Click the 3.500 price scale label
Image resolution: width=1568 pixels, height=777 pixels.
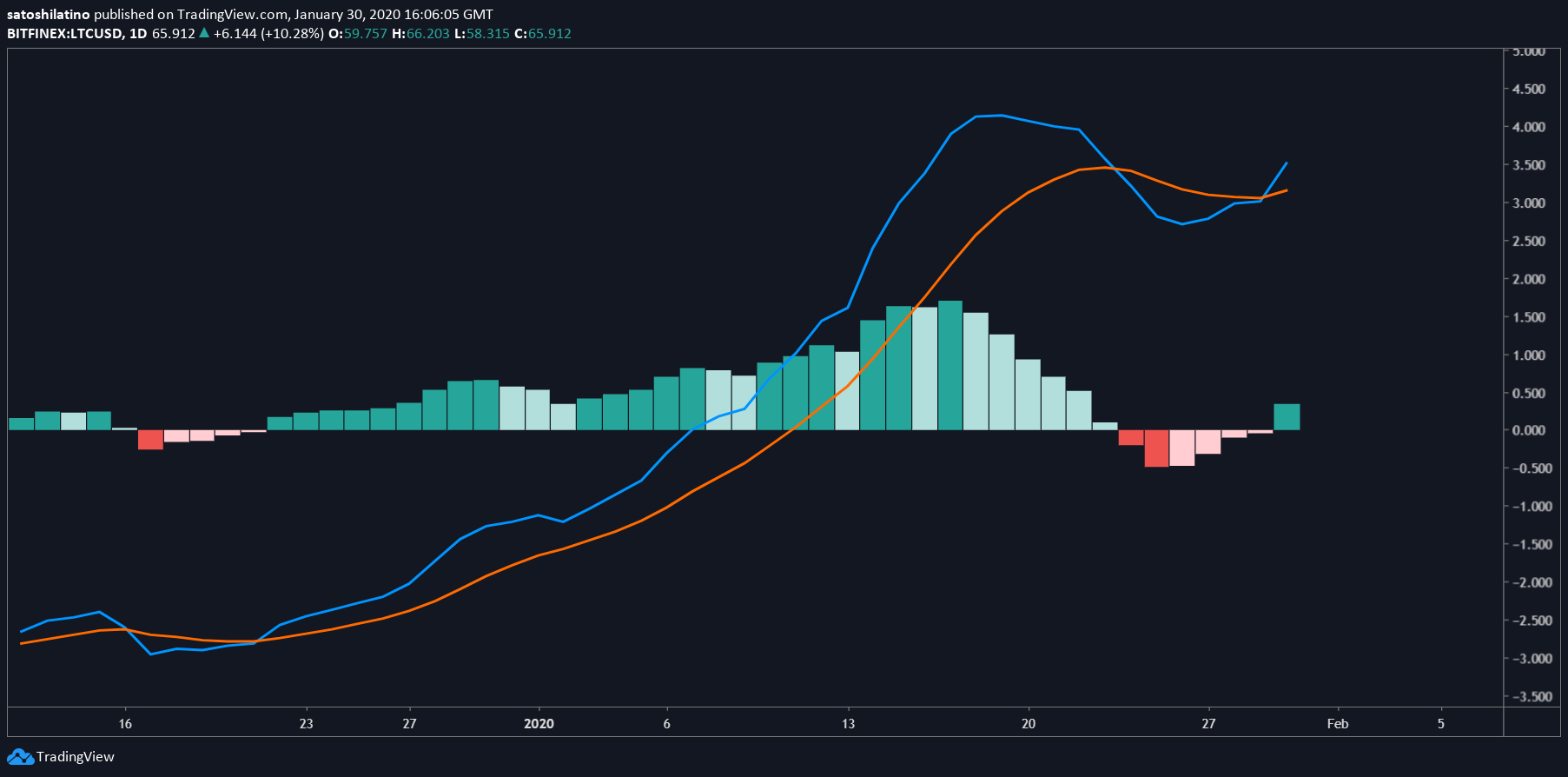pyautogui.click(x=1529, y=165)
